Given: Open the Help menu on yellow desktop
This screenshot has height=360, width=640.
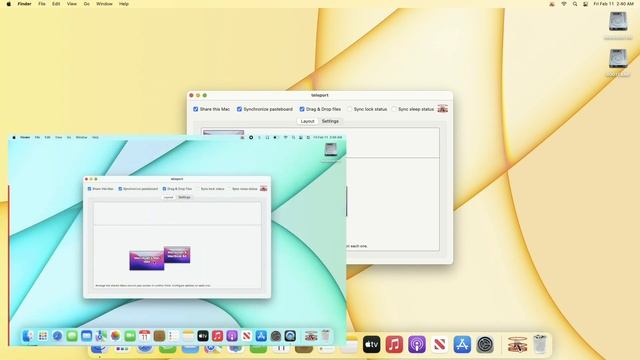Looking at the screenshot, I should [x=124, y=4].
